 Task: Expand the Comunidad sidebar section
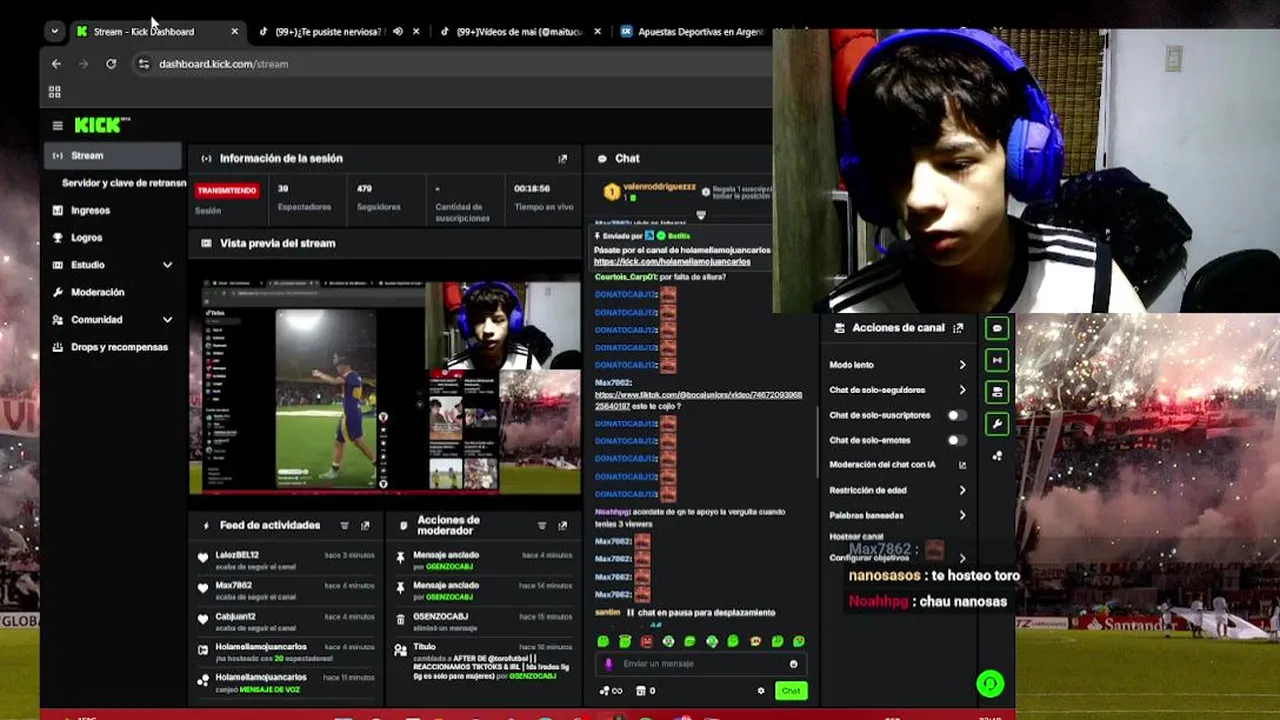[x=167, y=320]
